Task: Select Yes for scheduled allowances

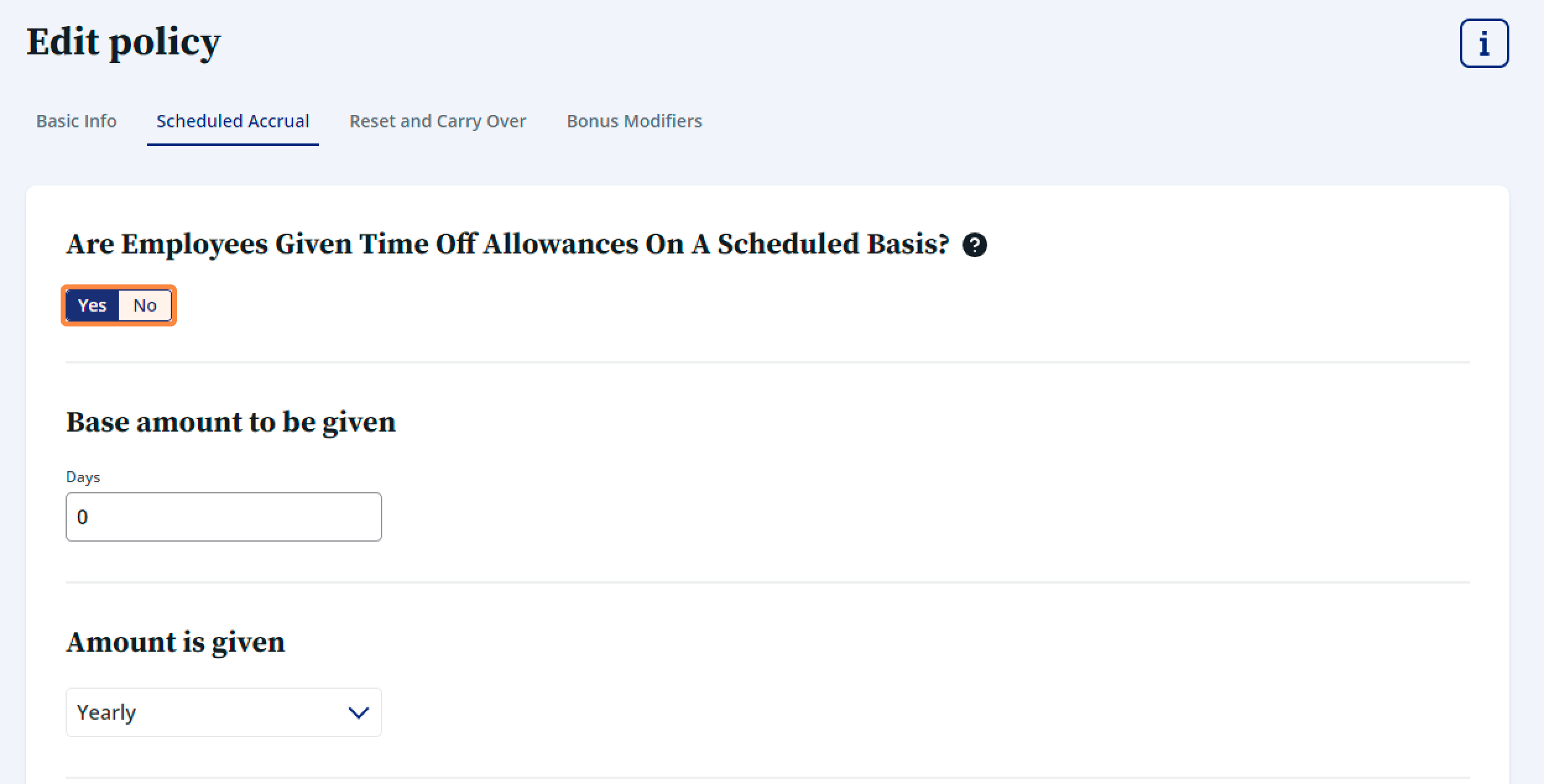Action: coord(92,305)
